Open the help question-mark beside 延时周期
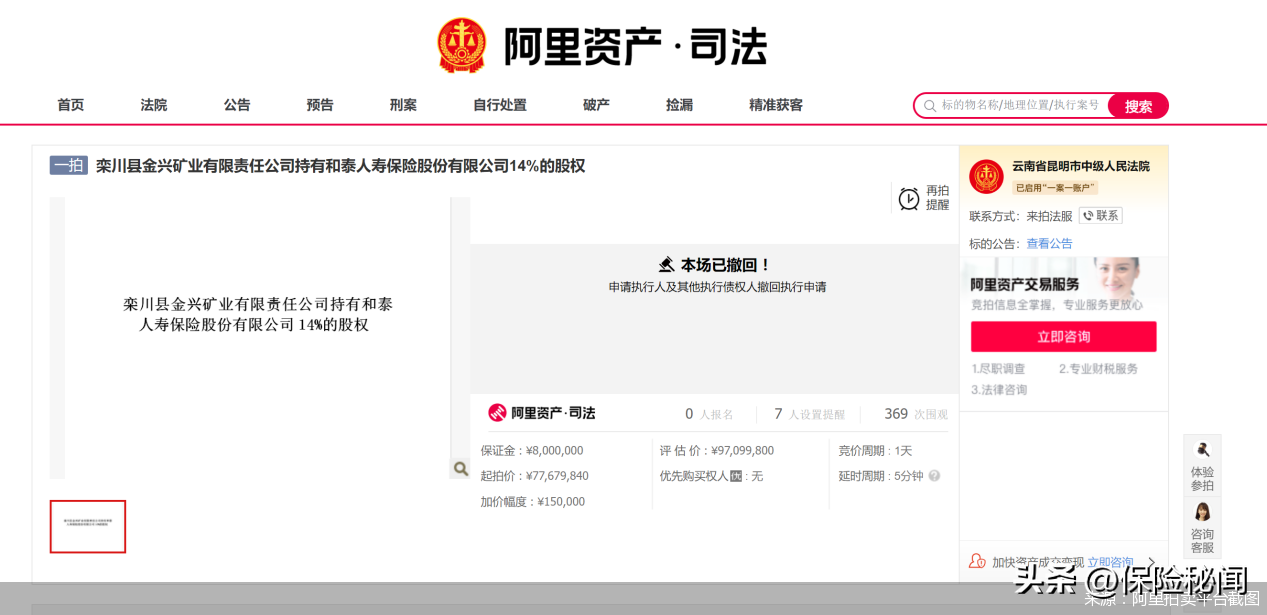Image resolution: width=1267 pixels, height=615 pixels. (x=932, y=478)
